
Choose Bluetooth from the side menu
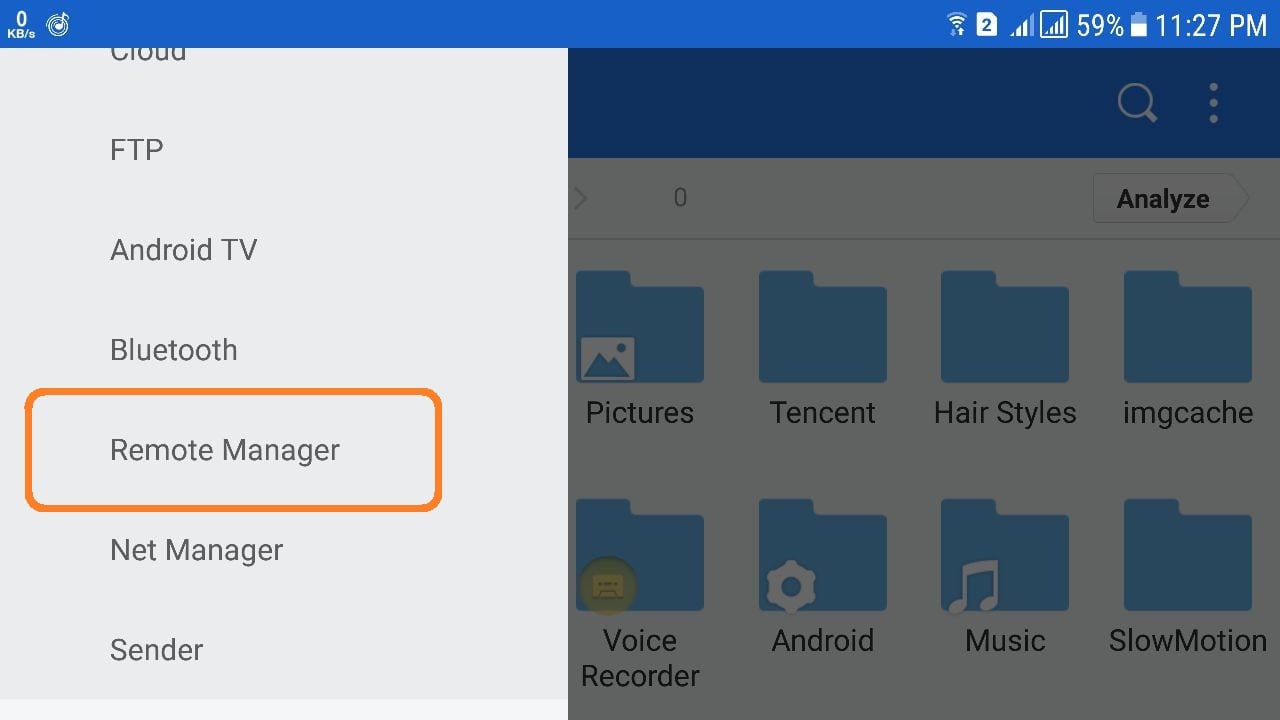[x=174, y=350]
